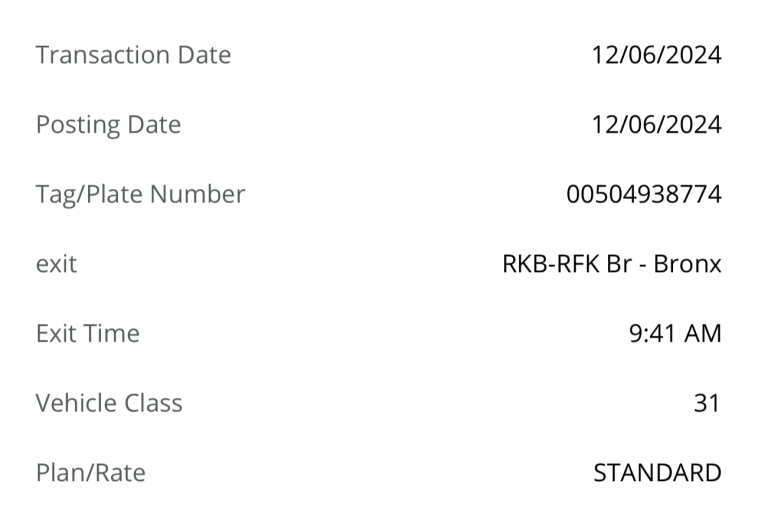Click the Transaction Date value 12/06/2024

point(657,55)
